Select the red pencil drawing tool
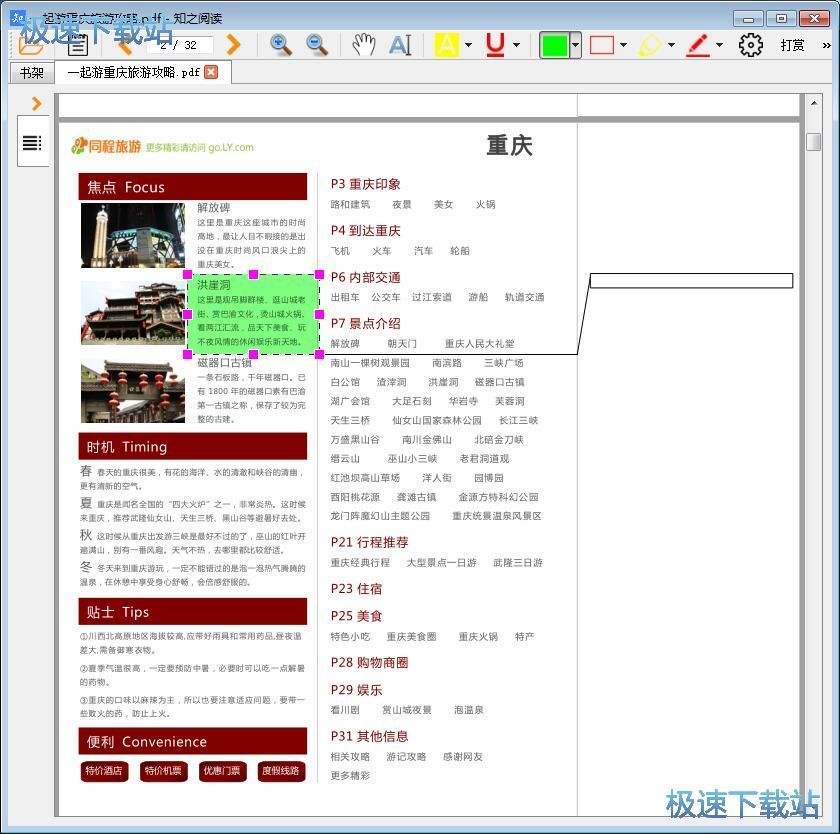The width and height of the screenshot is (840, 834). (698, 45)
